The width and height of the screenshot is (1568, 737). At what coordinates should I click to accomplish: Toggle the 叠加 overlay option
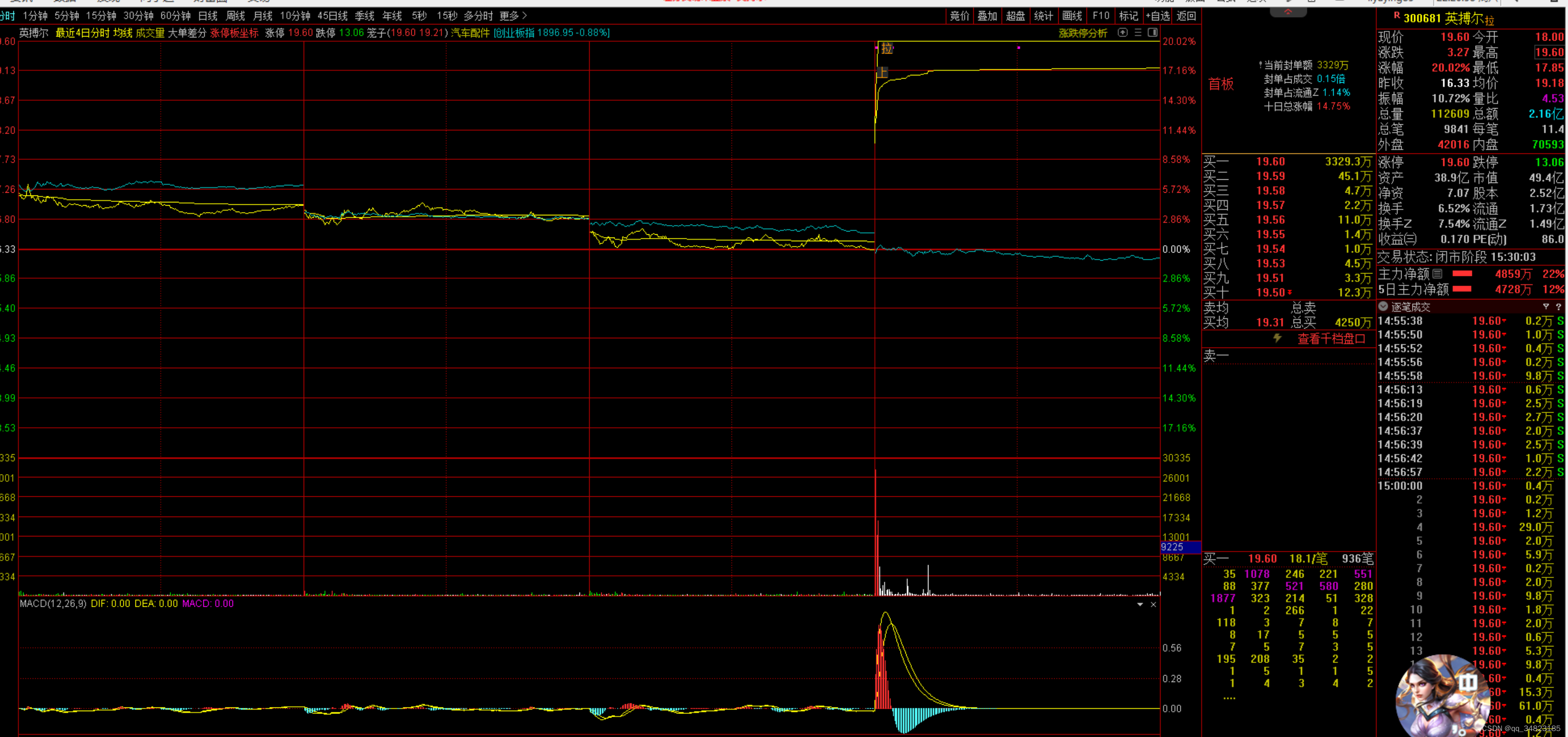coord(987,16)
